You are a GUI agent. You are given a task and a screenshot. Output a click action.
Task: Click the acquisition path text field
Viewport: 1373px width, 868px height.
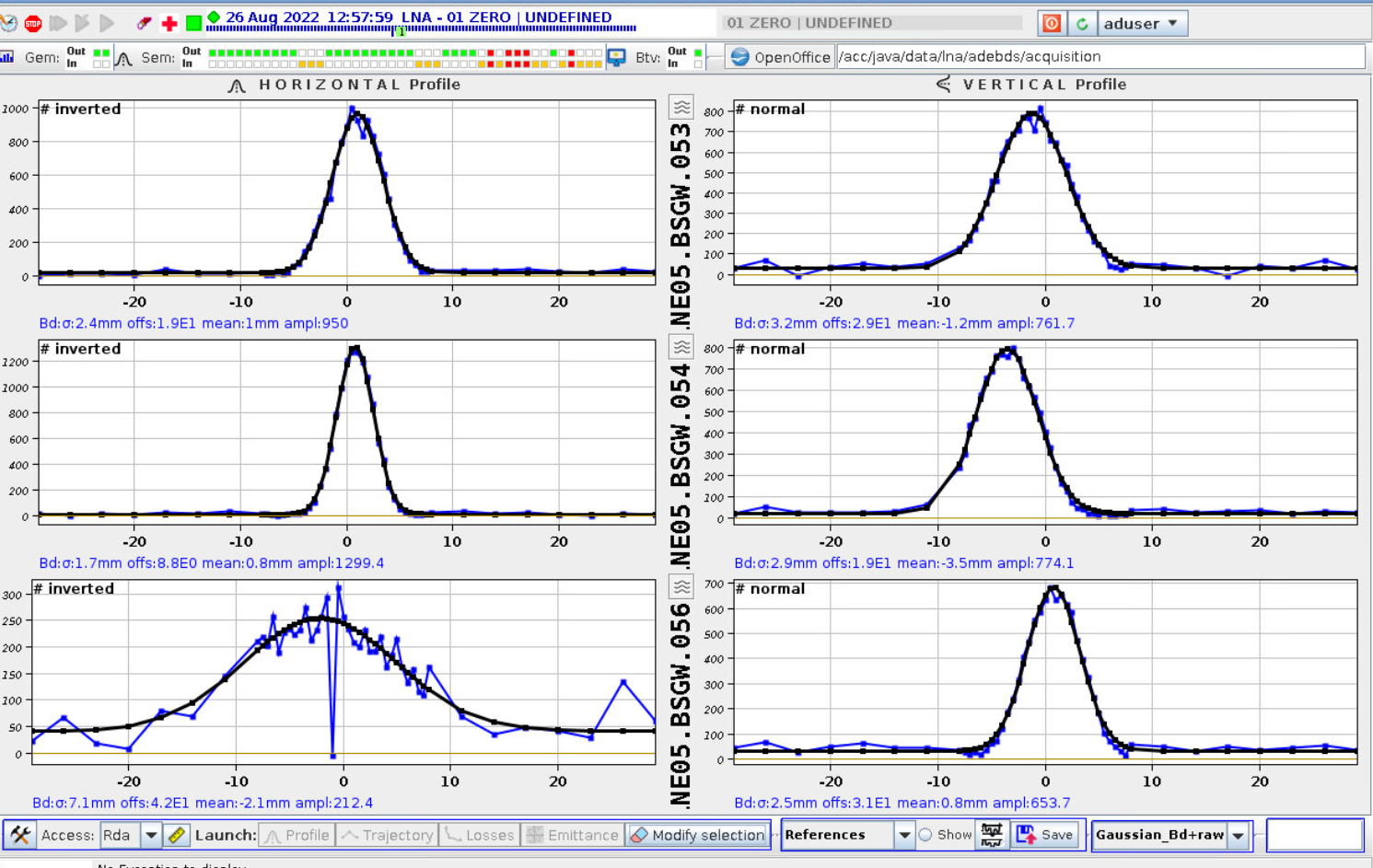point(1100,57)
